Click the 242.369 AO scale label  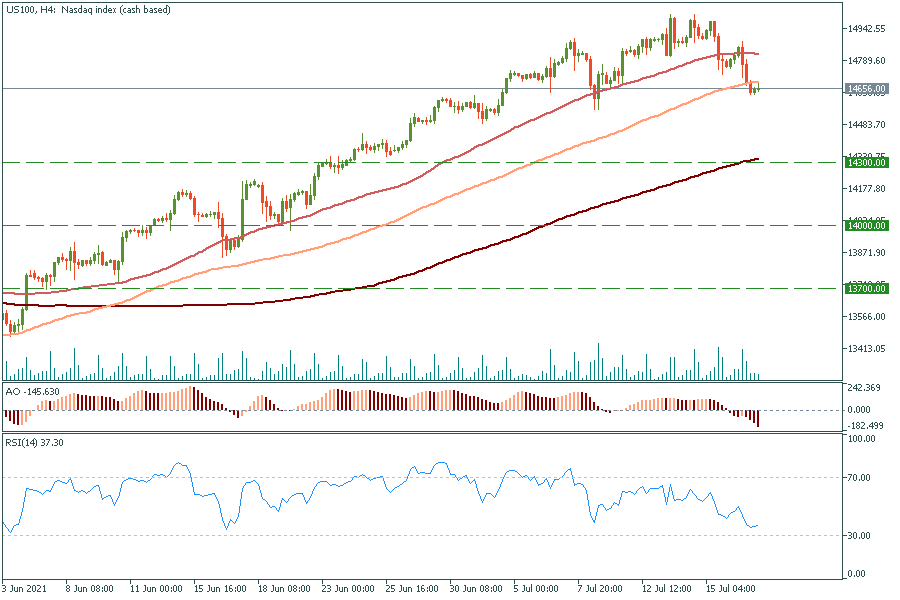(x=864, y=388)
